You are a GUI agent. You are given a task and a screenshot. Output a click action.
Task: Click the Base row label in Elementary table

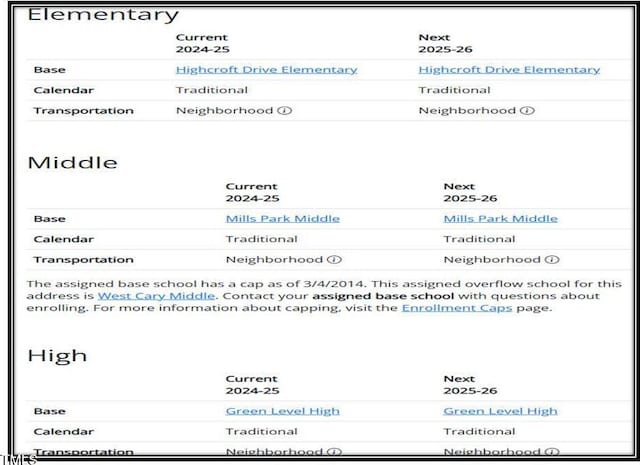[x=50, y=70]
